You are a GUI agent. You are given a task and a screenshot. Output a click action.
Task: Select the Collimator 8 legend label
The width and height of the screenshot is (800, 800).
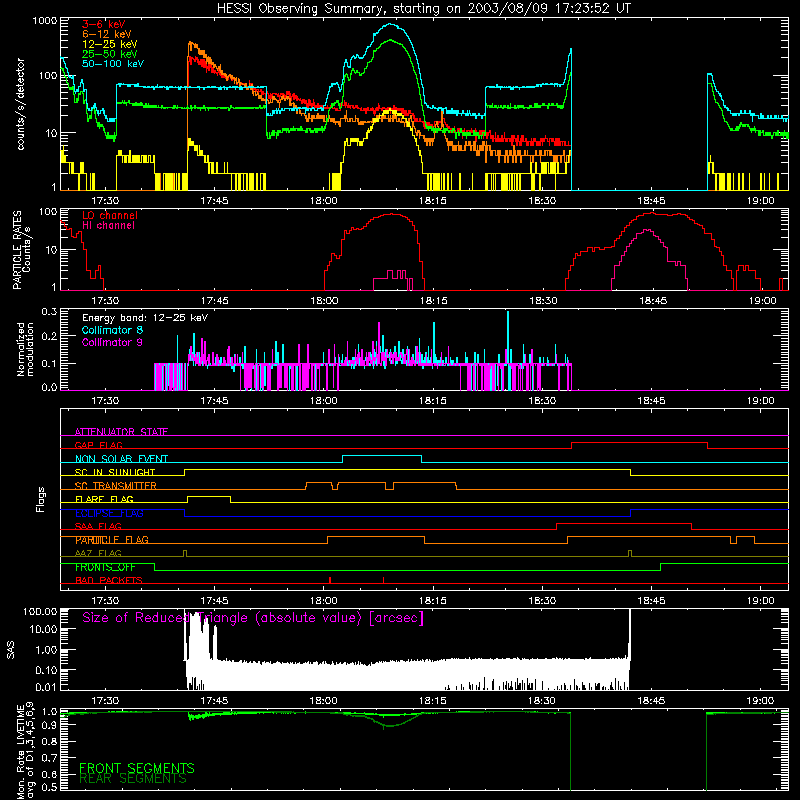tap(112, 330)
